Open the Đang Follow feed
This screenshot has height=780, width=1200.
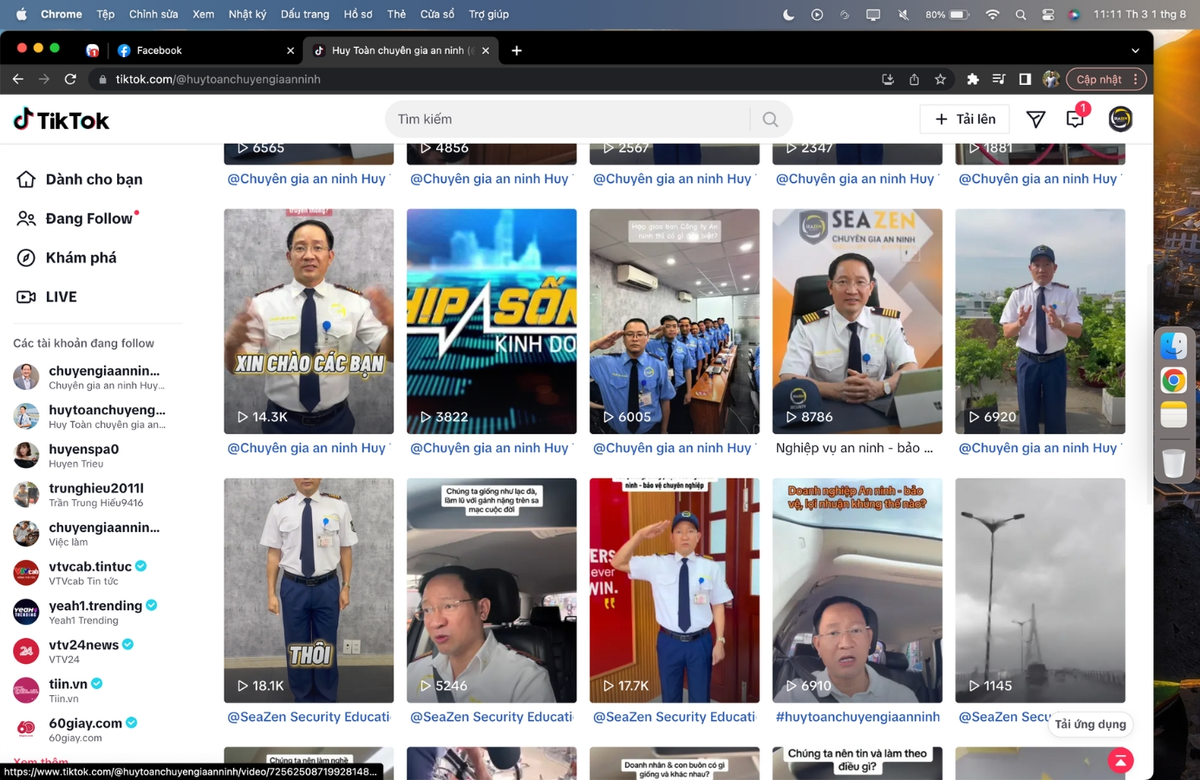pyautogui.click(x=78, y=219)
